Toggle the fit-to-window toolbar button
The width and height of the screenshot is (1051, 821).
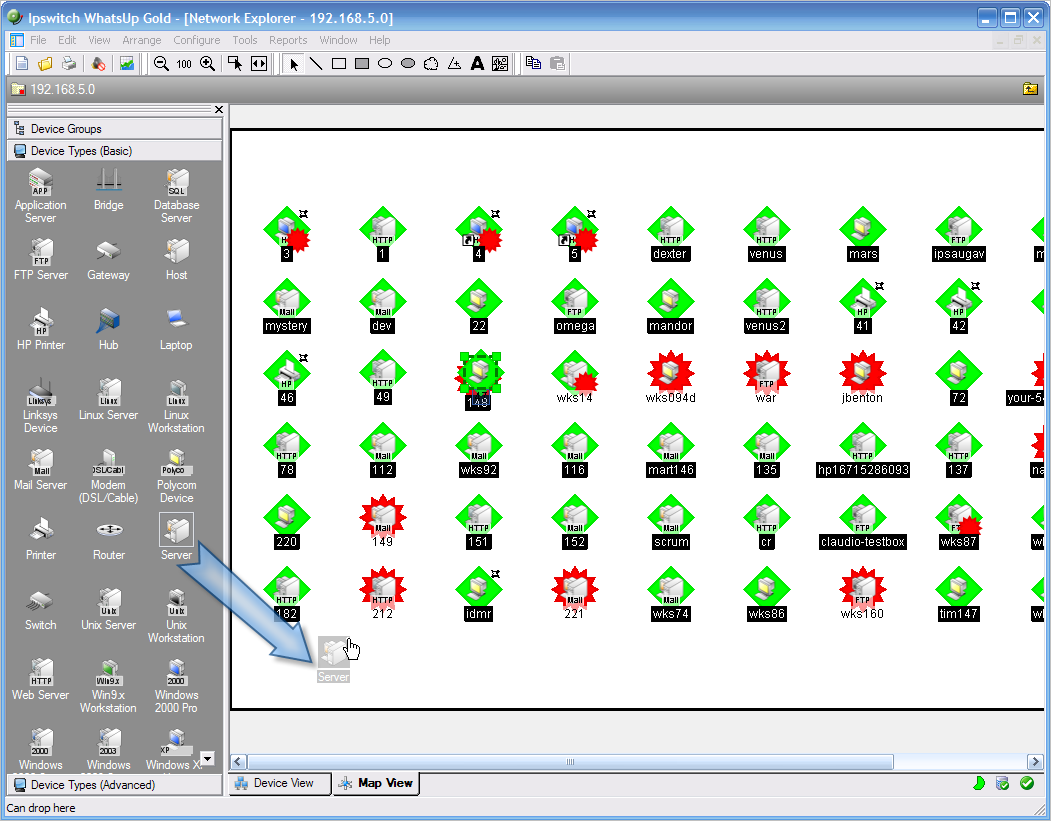point(259,63)
